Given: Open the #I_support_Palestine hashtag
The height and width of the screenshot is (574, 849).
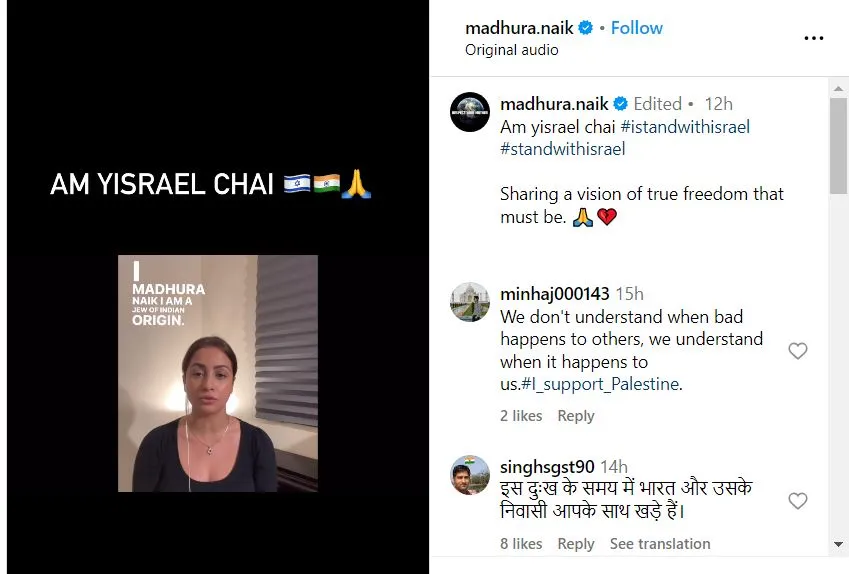Looking at the screenshot, I should 600,384.
